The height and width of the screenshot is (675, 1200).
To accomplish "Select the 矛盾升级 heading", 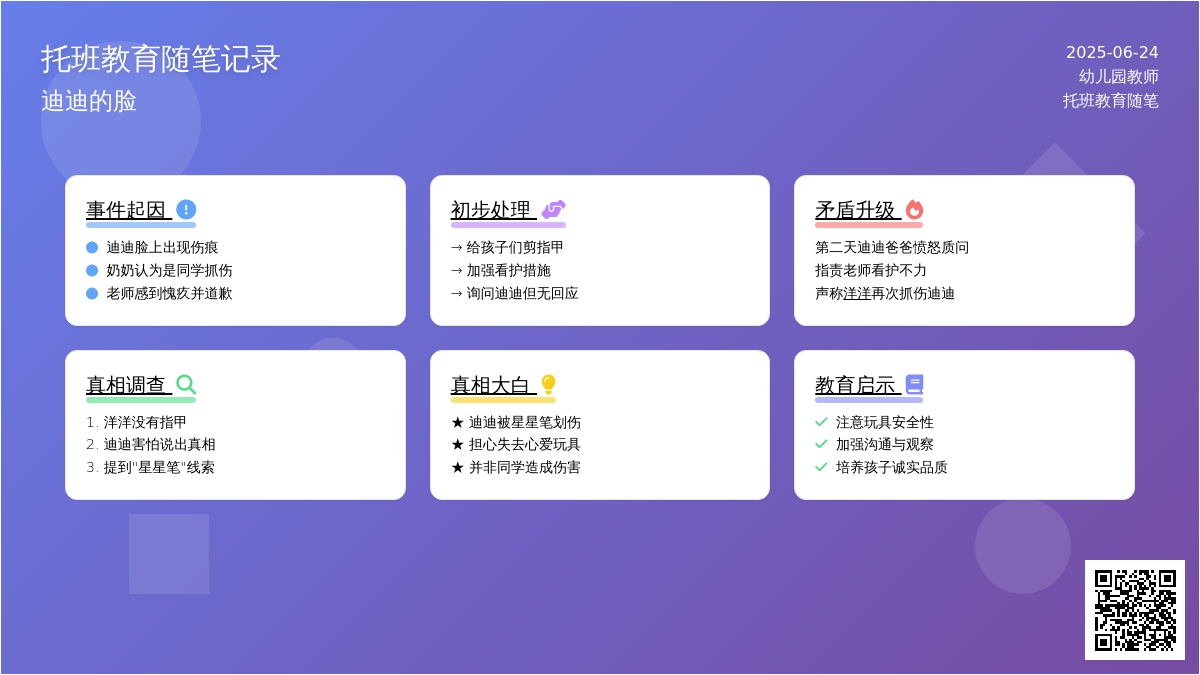I will 855,210.
